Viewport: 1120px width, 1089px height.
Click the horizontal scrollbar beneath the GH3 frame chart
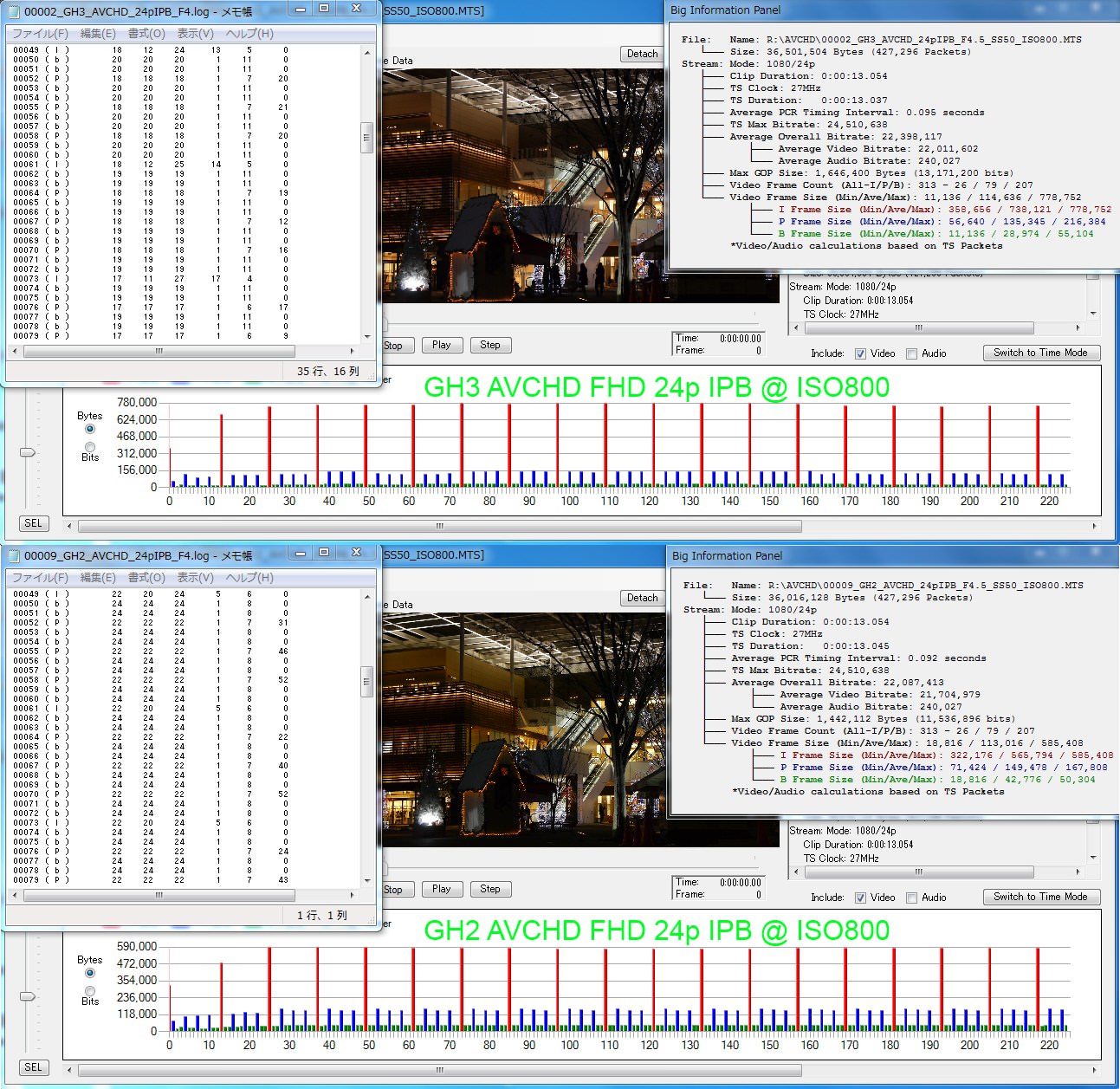[x=440, y=526]
